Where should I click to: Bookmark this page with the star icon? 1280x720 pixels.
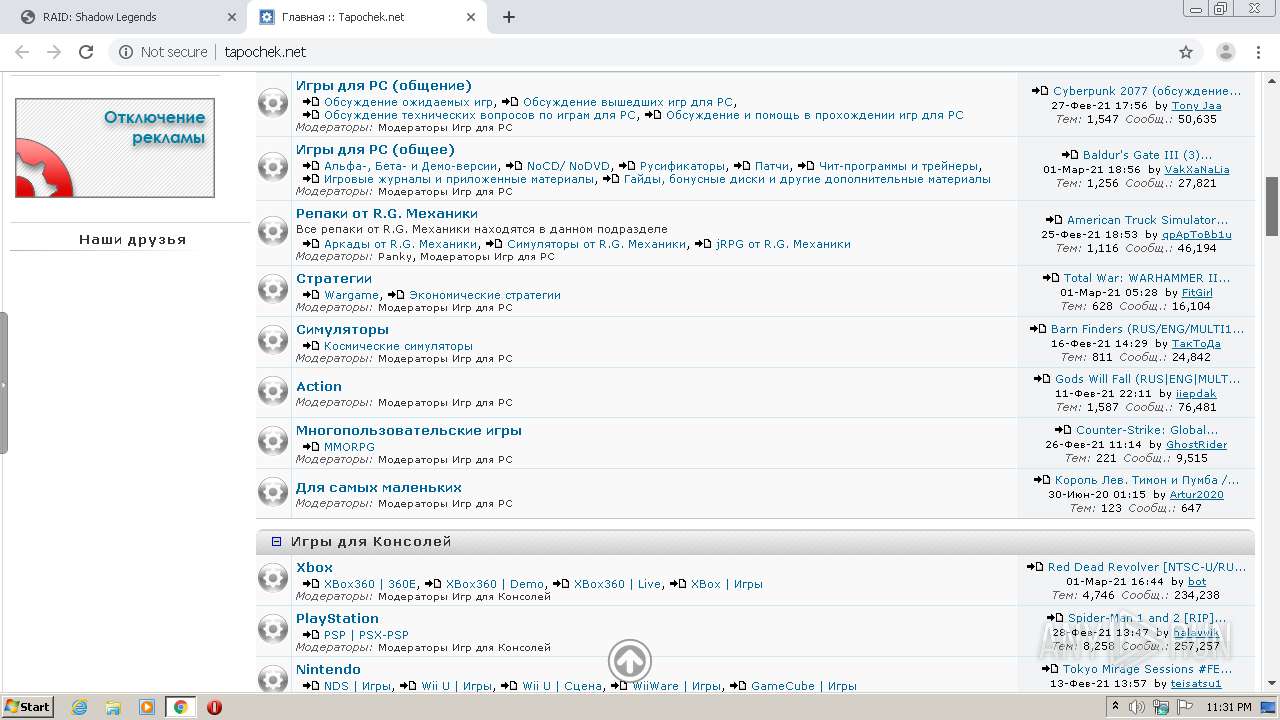(1186, 52)
